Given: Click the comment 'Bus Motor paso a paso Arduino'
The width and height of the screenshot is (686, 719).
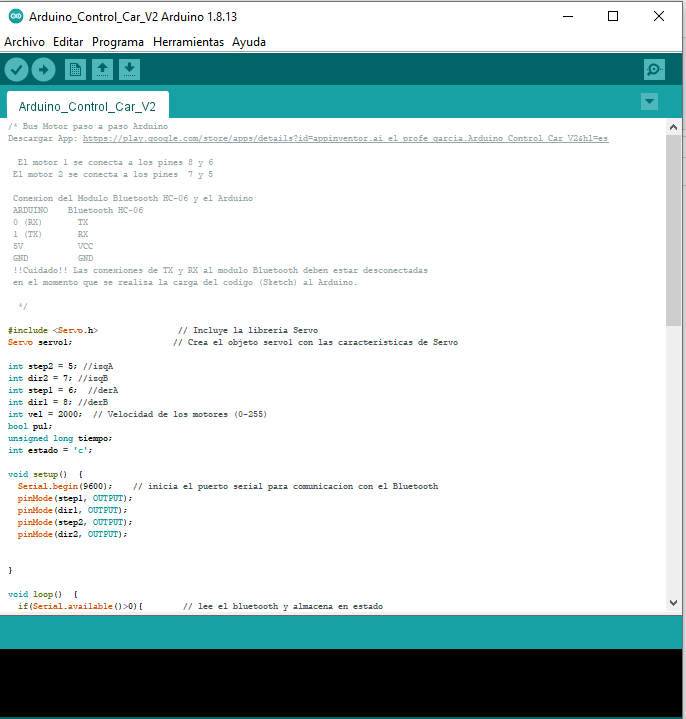Looking at the screenshot, I should [95, 126].
